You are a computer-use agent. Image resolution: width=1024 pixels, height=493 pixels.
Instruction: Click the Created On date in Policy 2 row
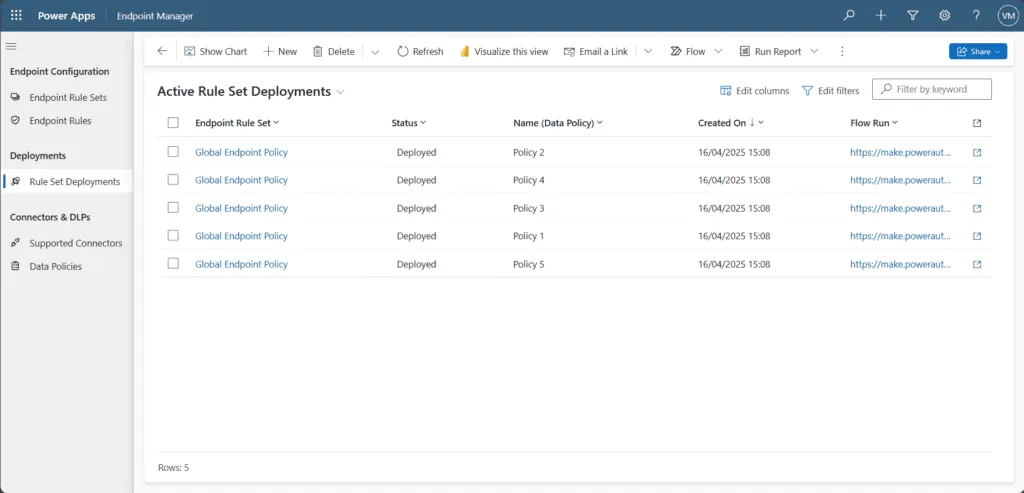point(734,152)
